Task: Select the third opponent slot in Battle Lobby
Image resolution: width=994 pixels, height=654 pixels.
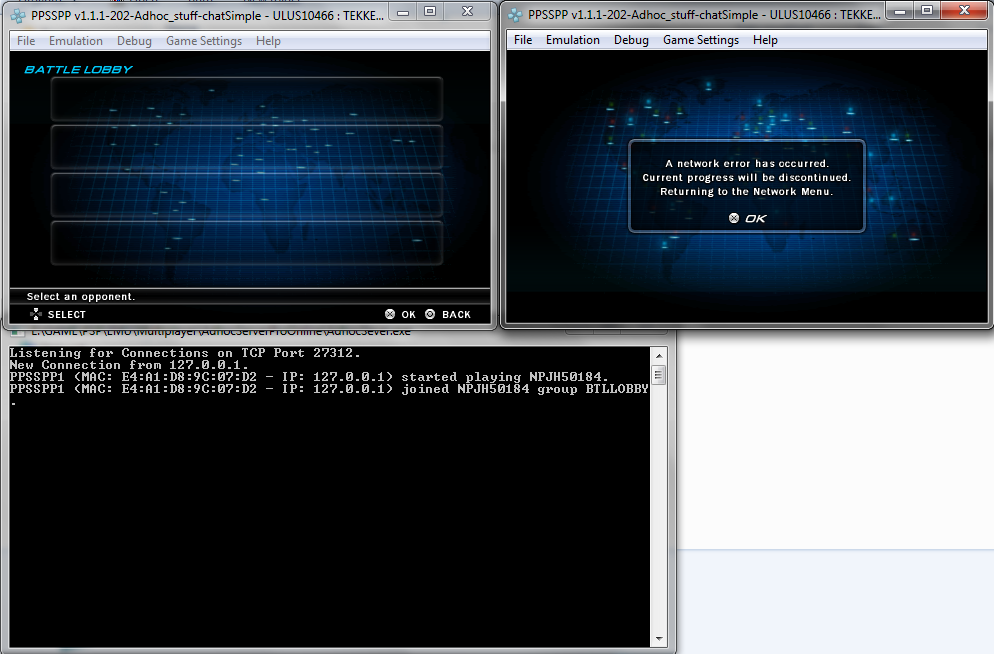Action: [x=246, y=194]
